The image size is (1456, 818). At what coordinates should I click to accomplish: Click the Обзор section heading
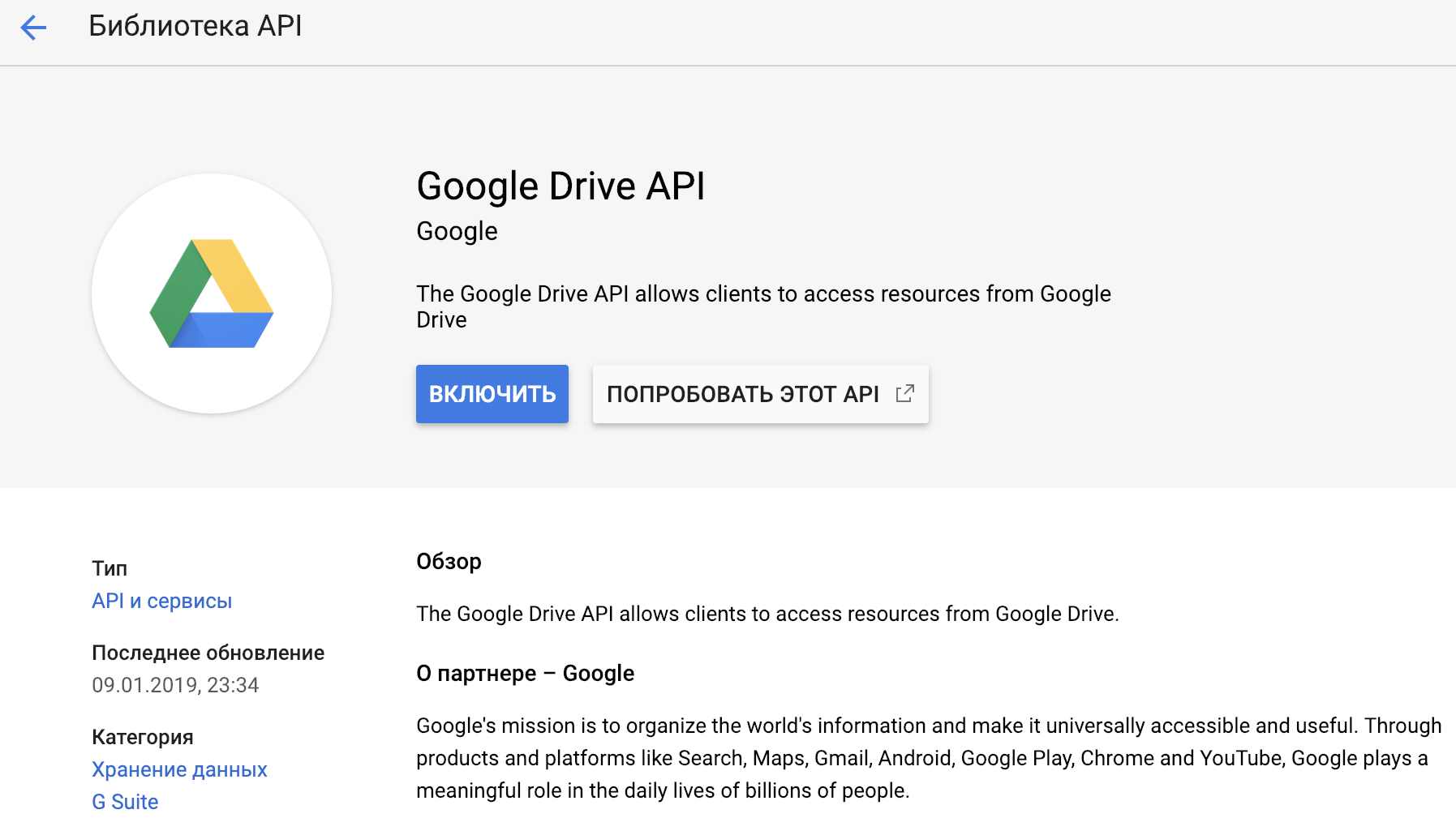click(x=449, y=562)
